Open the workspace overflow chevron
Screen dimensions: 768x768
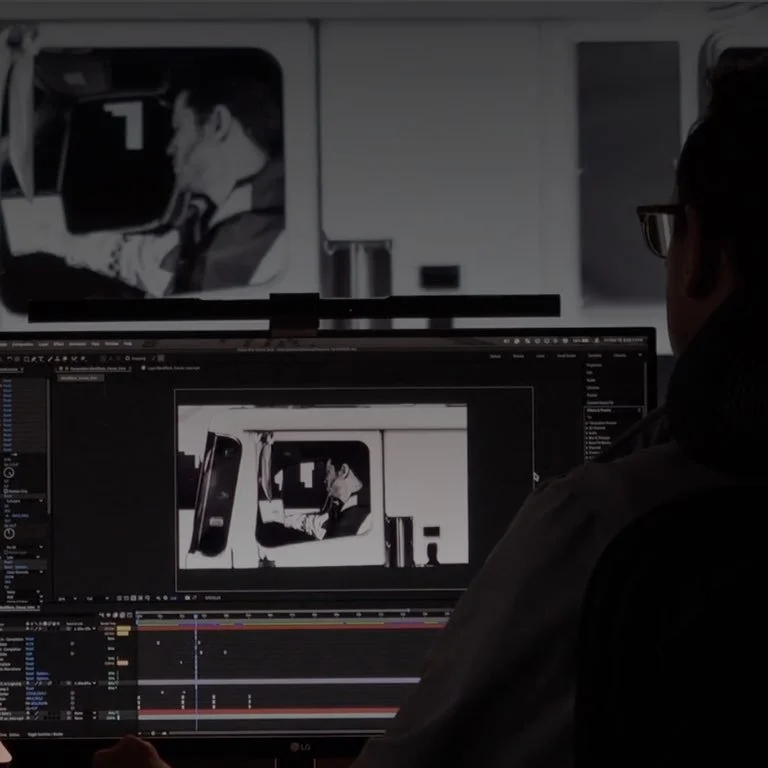[x=640, y=355]
